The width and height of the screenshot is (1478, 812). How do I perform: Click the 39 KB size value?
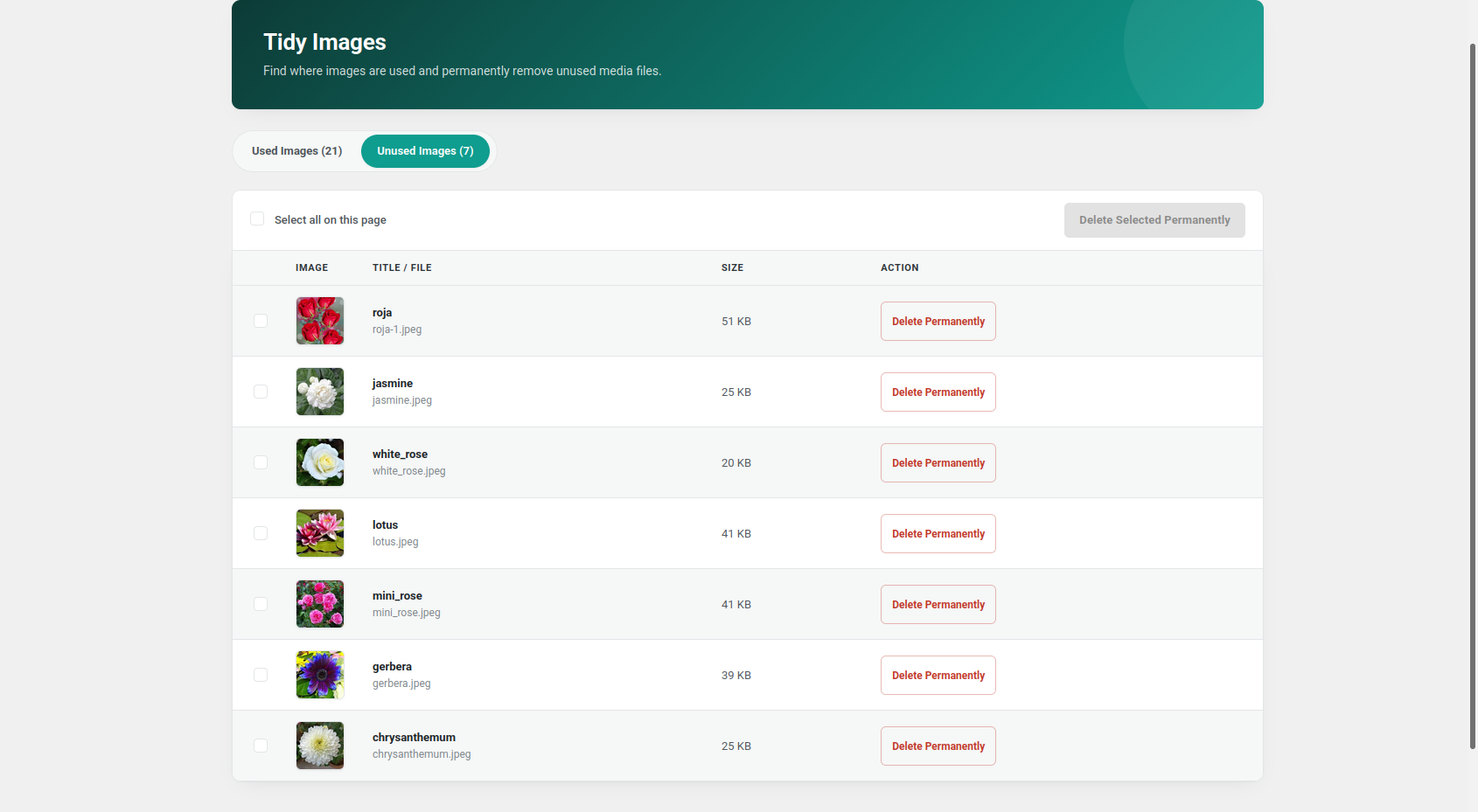pyautogui.click(x=736, y=676)
